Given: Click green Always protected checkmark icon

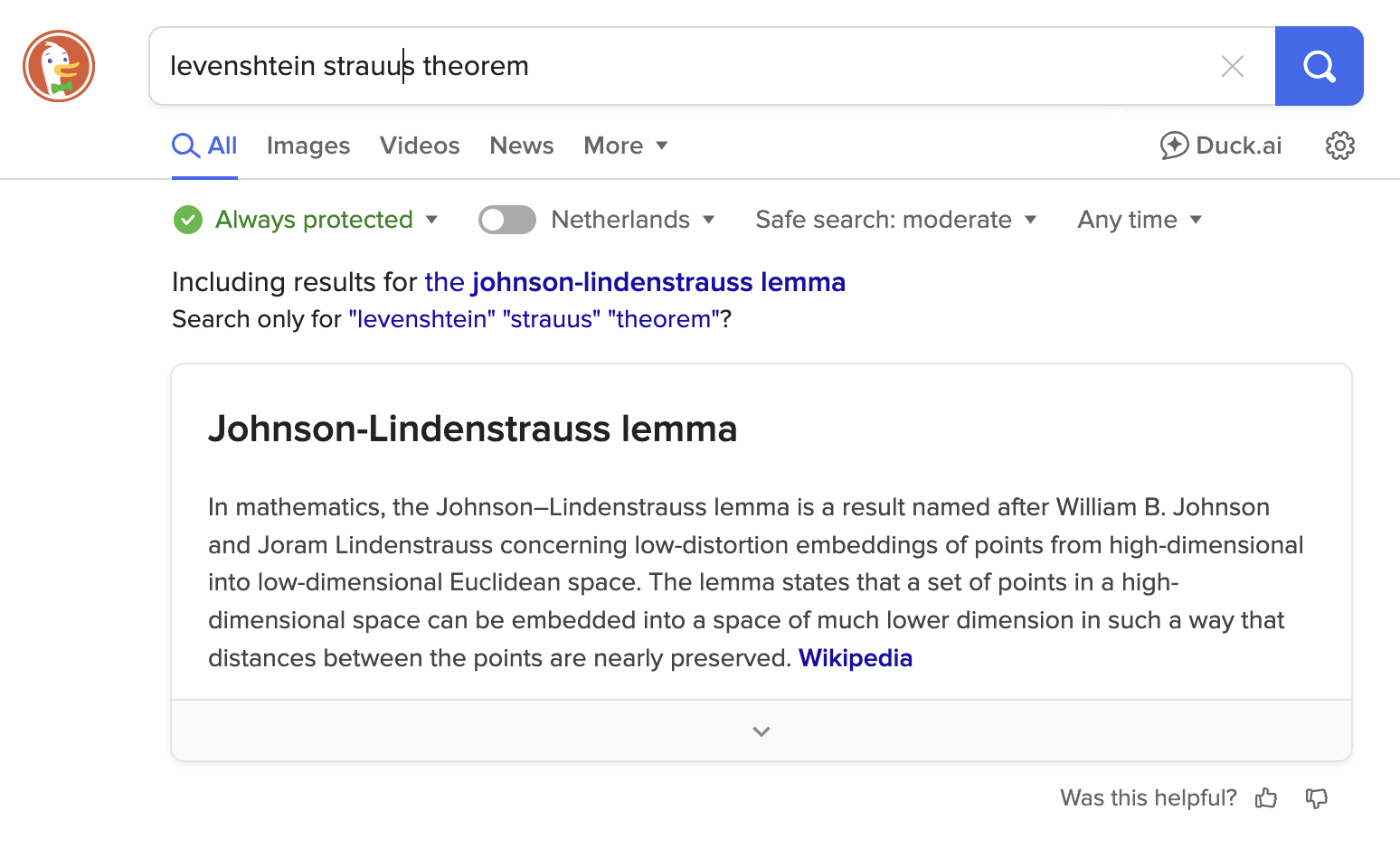Looking at the screenshot, I should (188, 220).
